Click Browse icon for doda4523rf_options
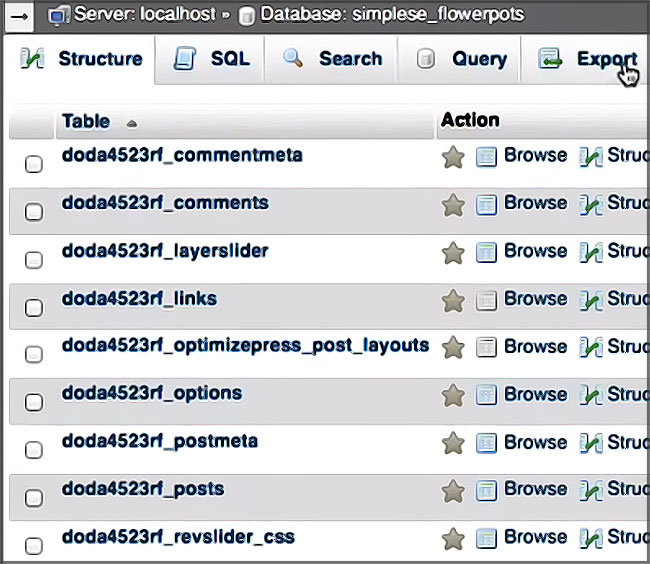This screenshot has width=650, height=564. pyautogui.click(x=486, y=395)
